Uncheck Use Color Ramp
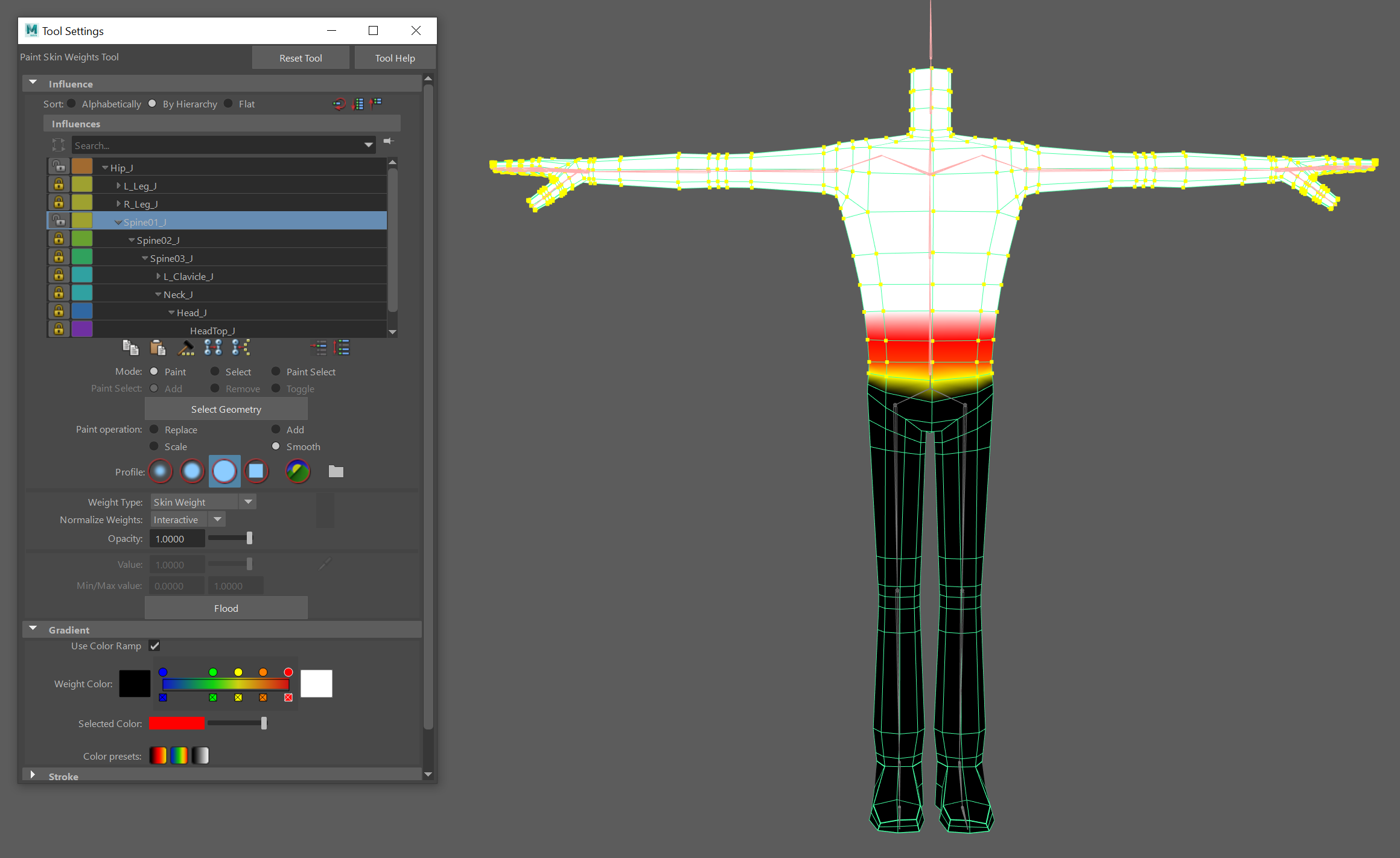The height and width of the screenshot is (858, 1400). (155, 646)
